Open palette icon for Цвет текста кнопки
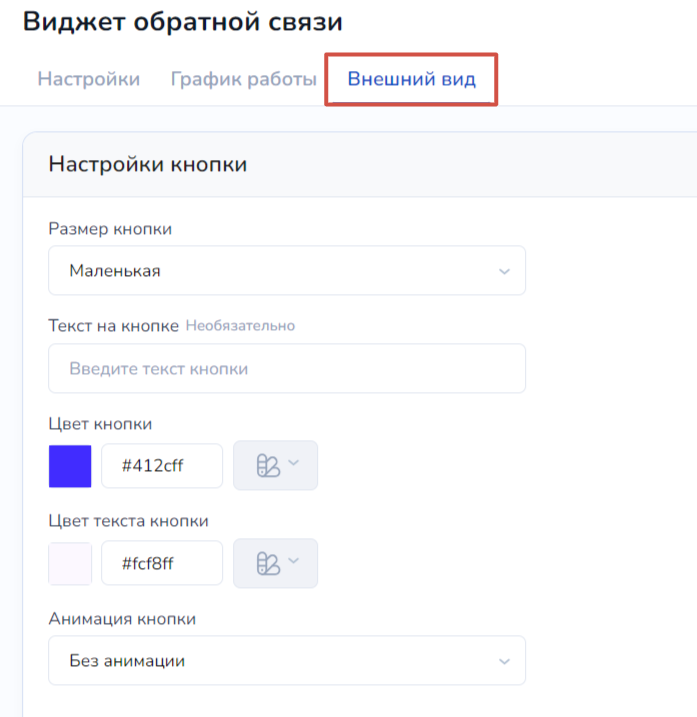This screenshot has height=717, width=697. (268, 563)
